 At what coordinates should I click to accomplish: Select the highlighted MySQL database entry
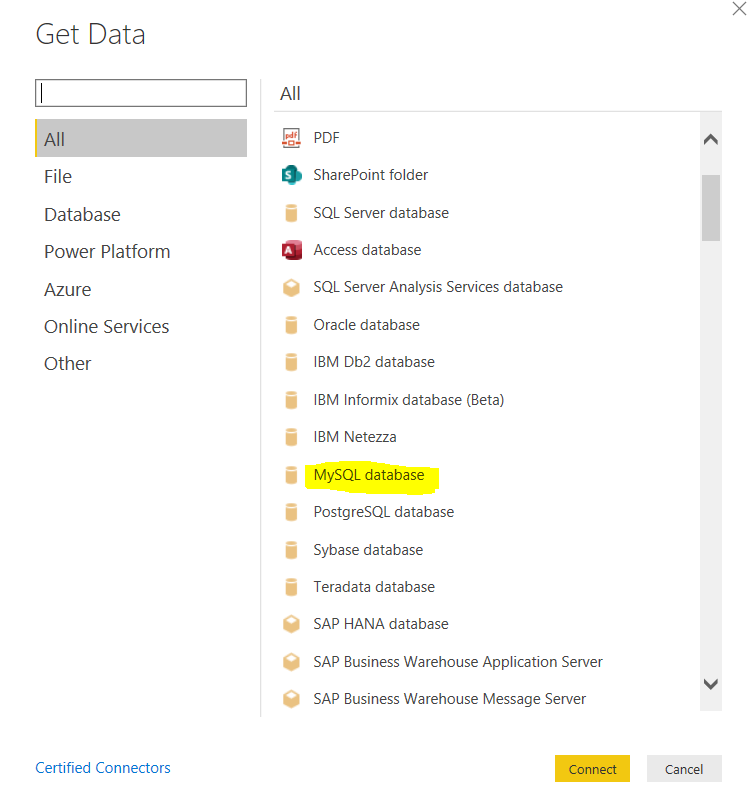(369, 475)
